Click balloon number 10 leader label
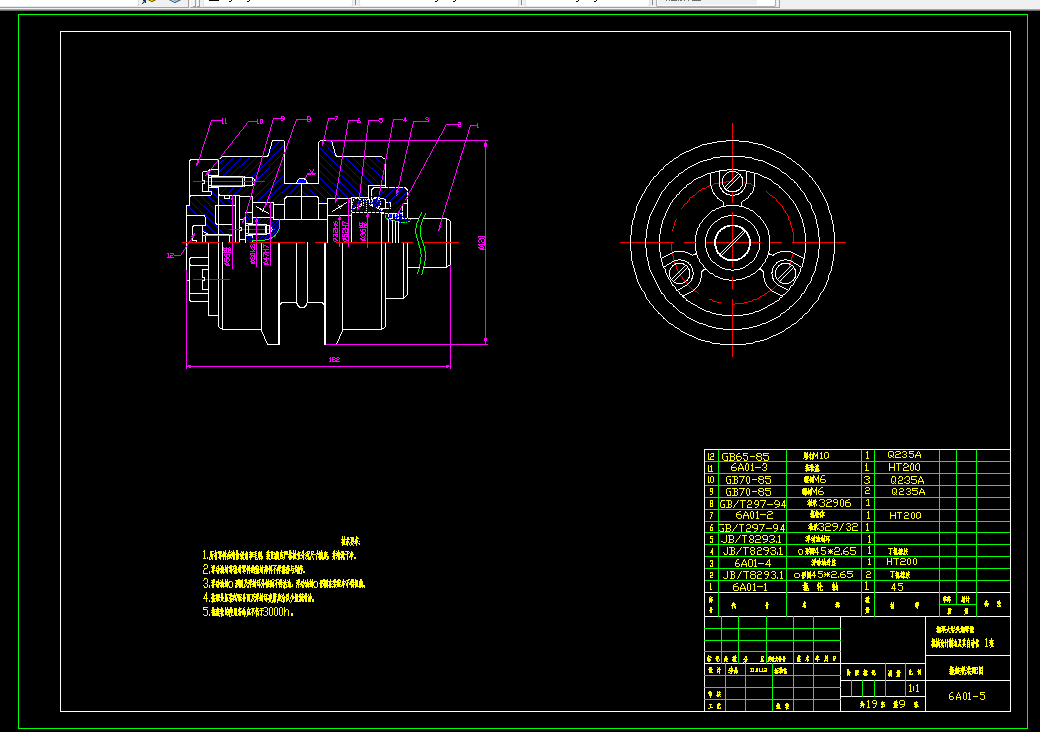Image resolution: width=1040 pixels, height=732 pixels. click(259, 121)
